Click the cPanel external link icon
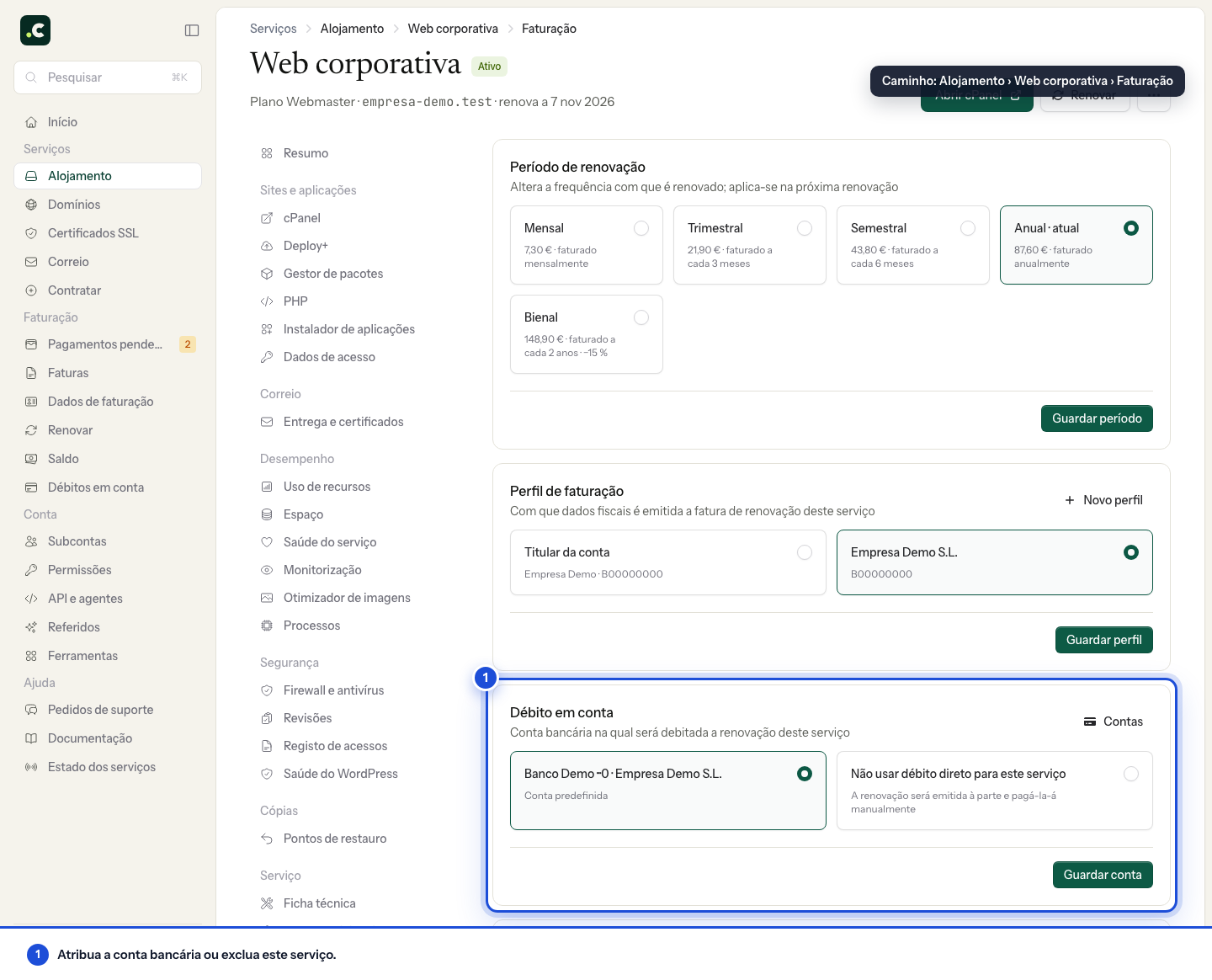This screenshot has height=980, width=1212. point(267,218)
